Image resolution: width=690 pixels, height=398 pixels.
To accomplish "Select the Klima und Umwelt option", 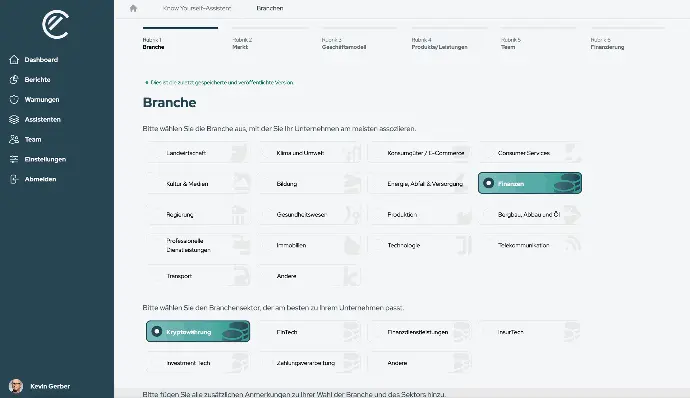I will point(309,153).
